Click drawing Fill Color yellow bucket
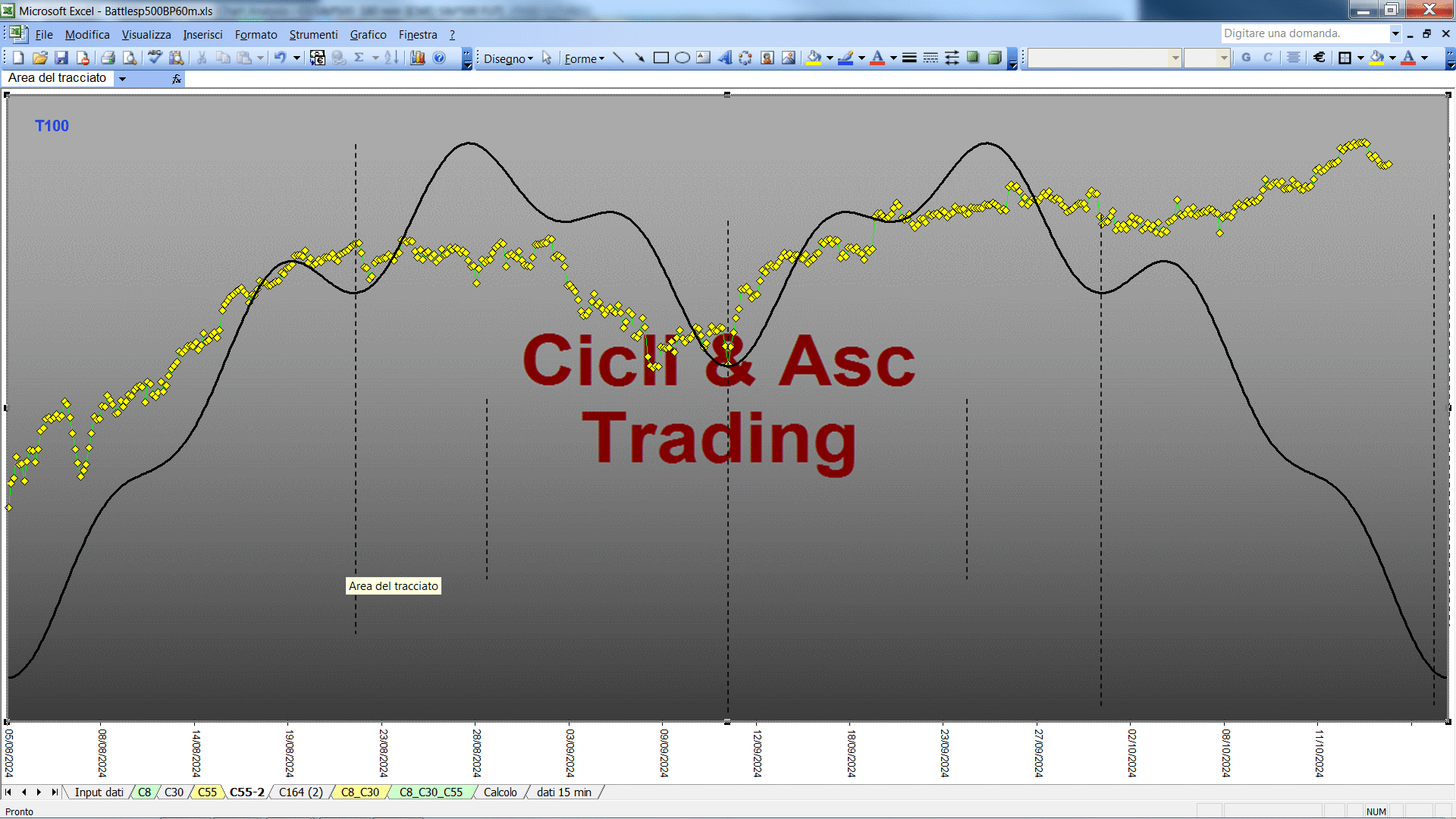1456x819 pixels. tap(814, 58)
